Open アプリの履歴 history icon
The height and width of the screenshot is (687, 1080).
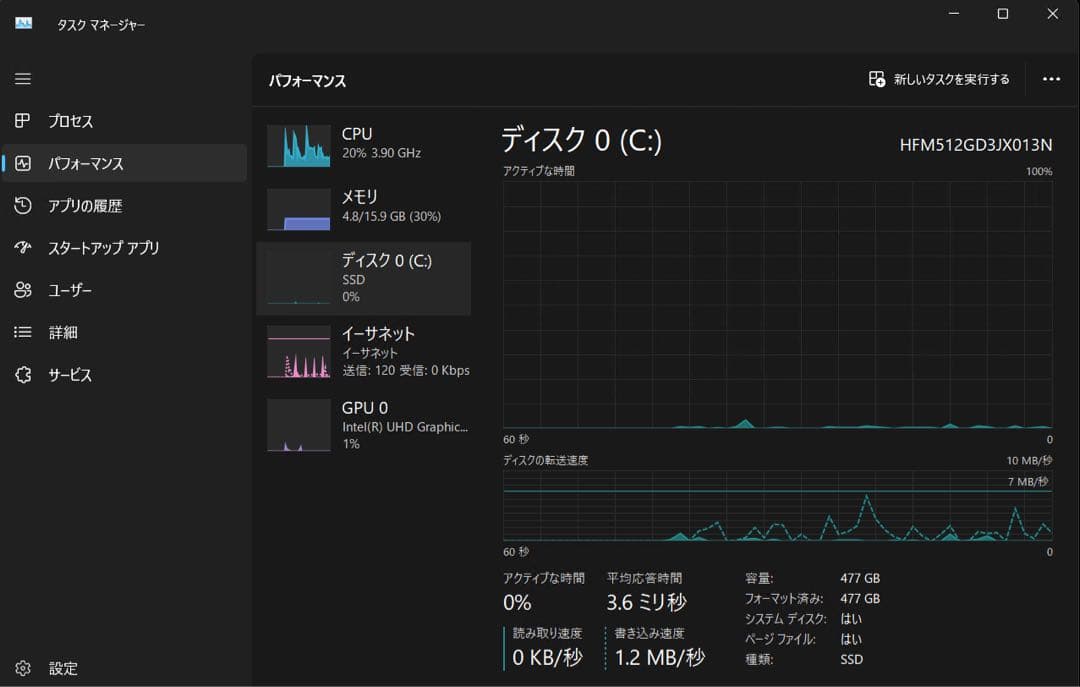pos(23,206)
